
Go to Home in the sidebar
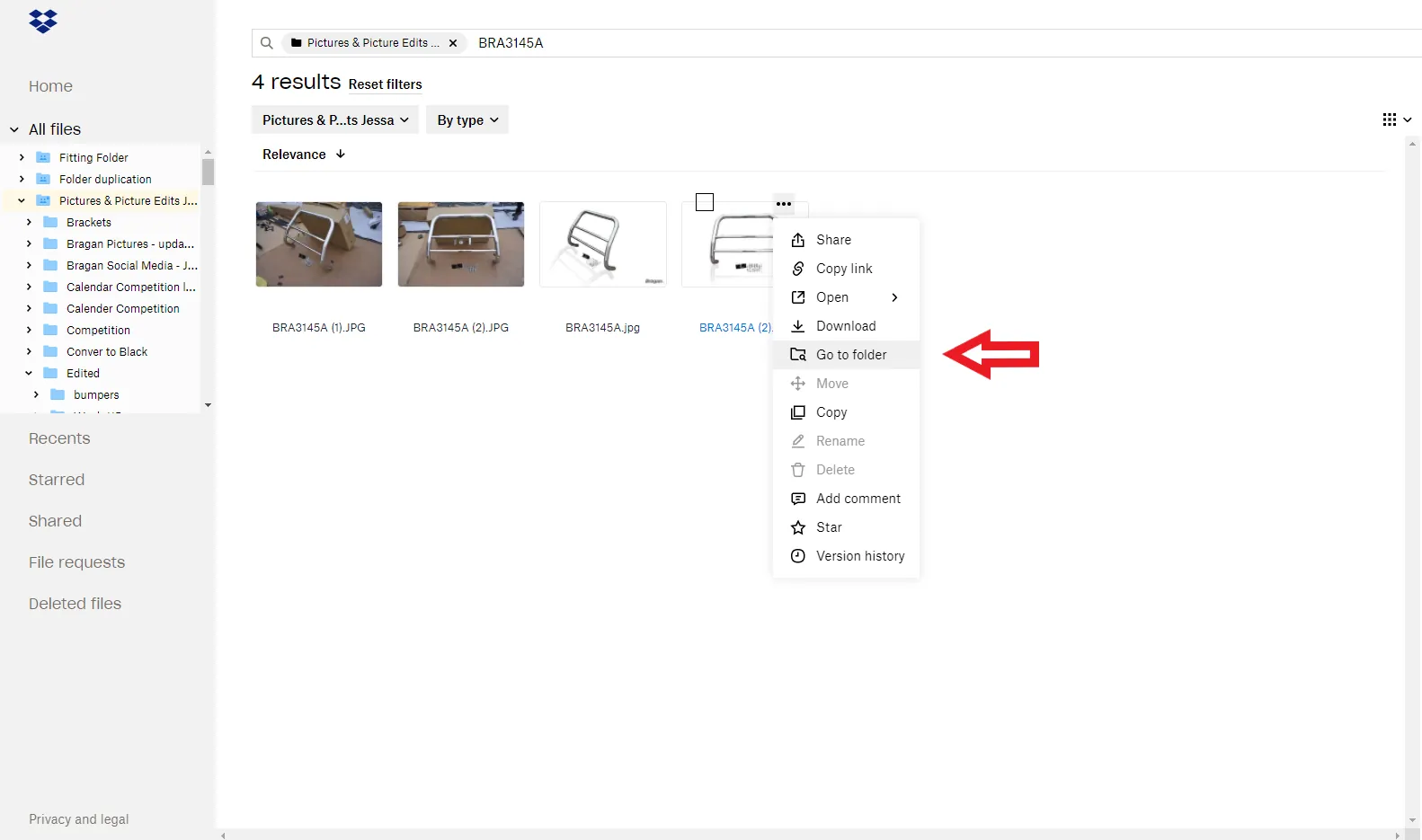[50, 86]
